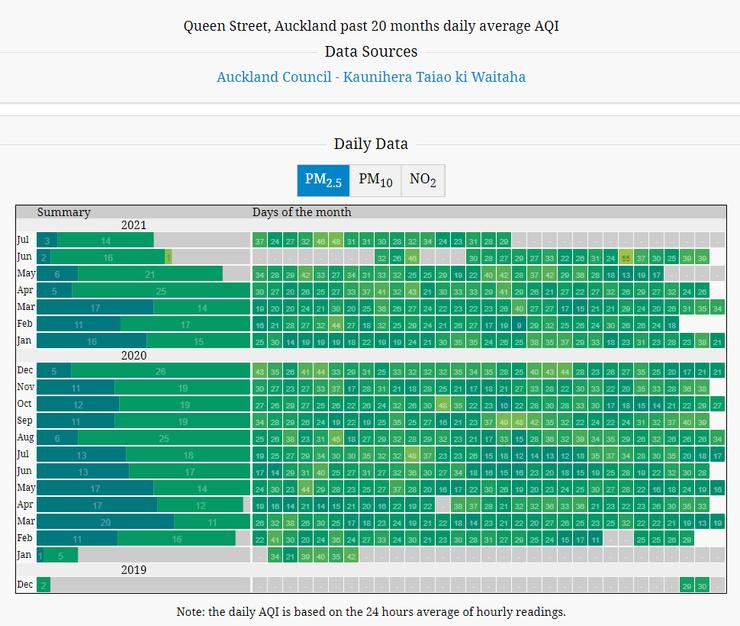This screenshot has height=626, width=740.
Task: Click the Summary column header
Action: pyautogui.click(x=64, y=212)
